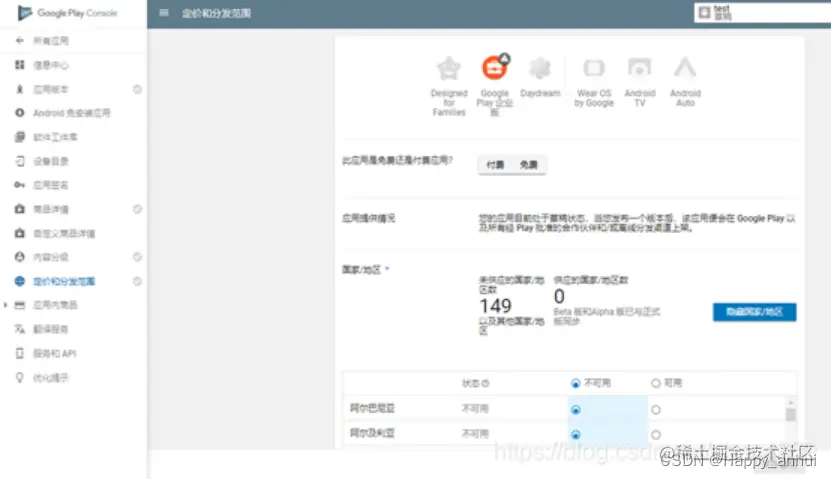Screen dimensions: 831x479
Task: Set Albania row to unavailable
Action: pos(576,410)
